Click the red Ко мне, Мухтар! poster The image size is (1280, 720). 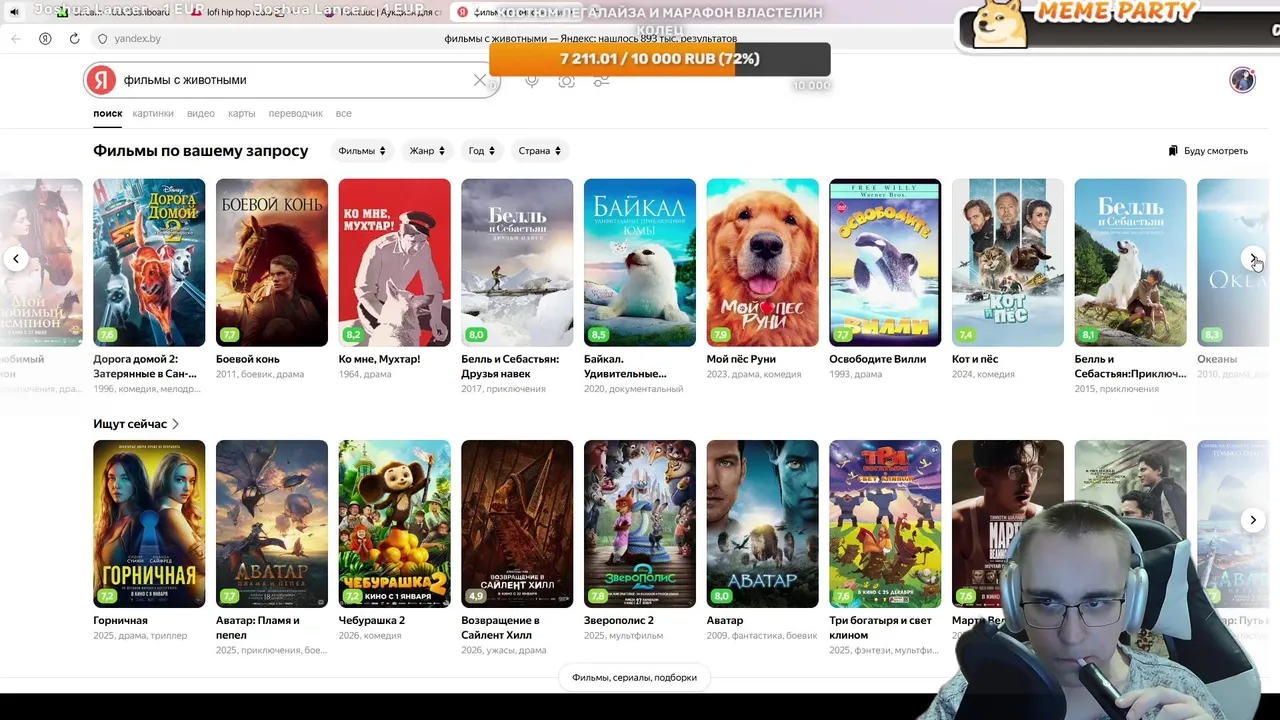click(395, 263)
